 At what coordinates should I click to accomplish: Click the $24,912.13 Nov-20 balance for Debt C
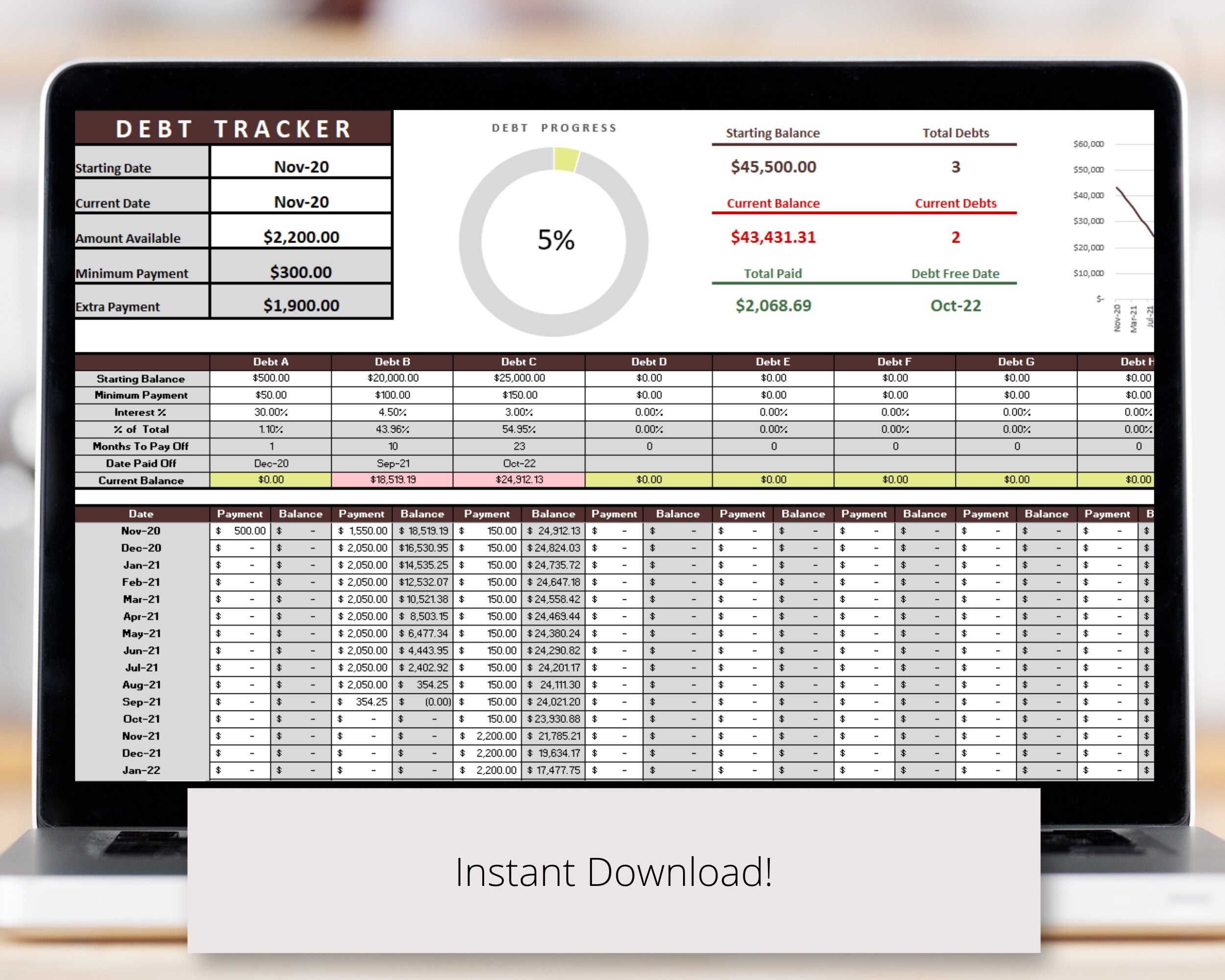point(554,531)
